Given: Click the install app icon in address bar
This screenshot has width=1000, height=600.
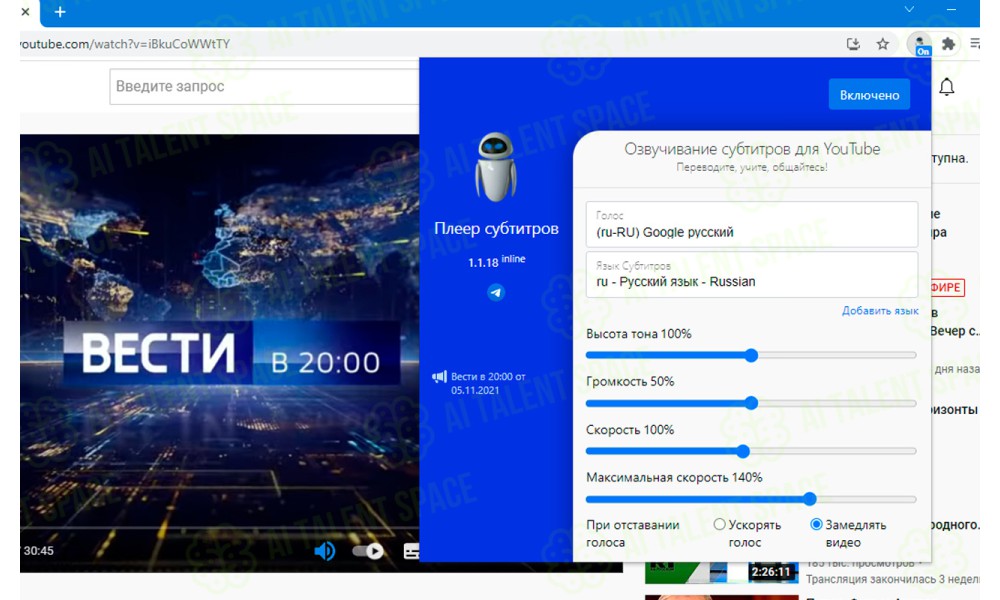Looking at the screenshot, I should coord(853,44).
